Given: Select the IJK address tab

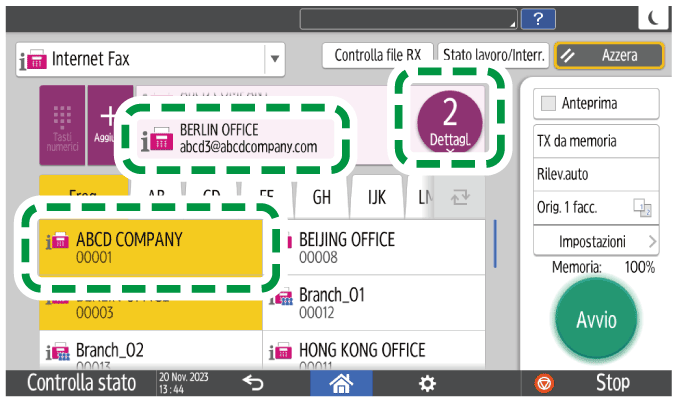Looking at the screenshot, I should [376, 197].
